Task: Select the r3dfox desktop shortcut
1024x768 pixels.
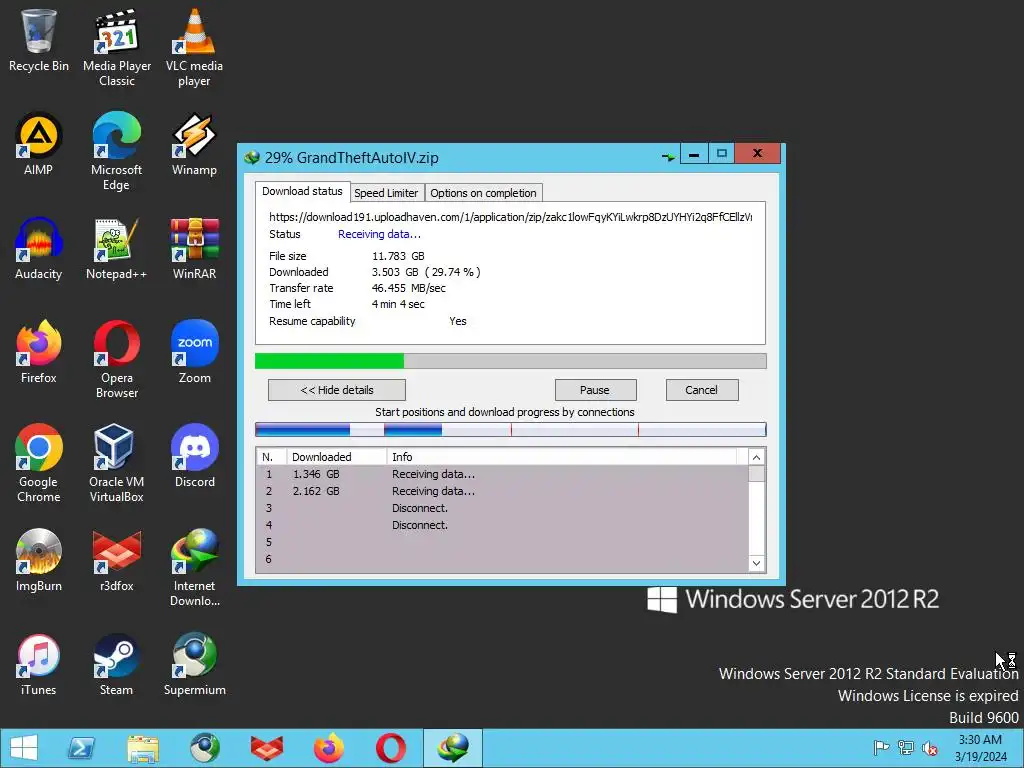Action: pos(116,560)
